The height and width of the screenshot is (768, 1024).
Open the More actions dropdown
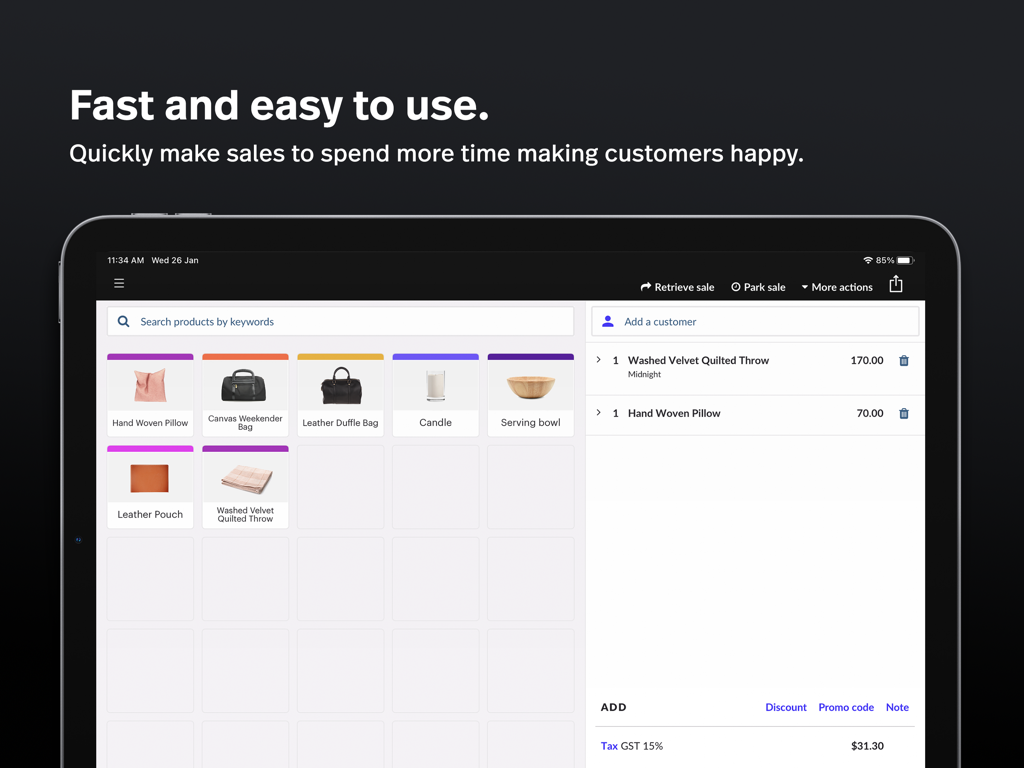coord(837,287)
